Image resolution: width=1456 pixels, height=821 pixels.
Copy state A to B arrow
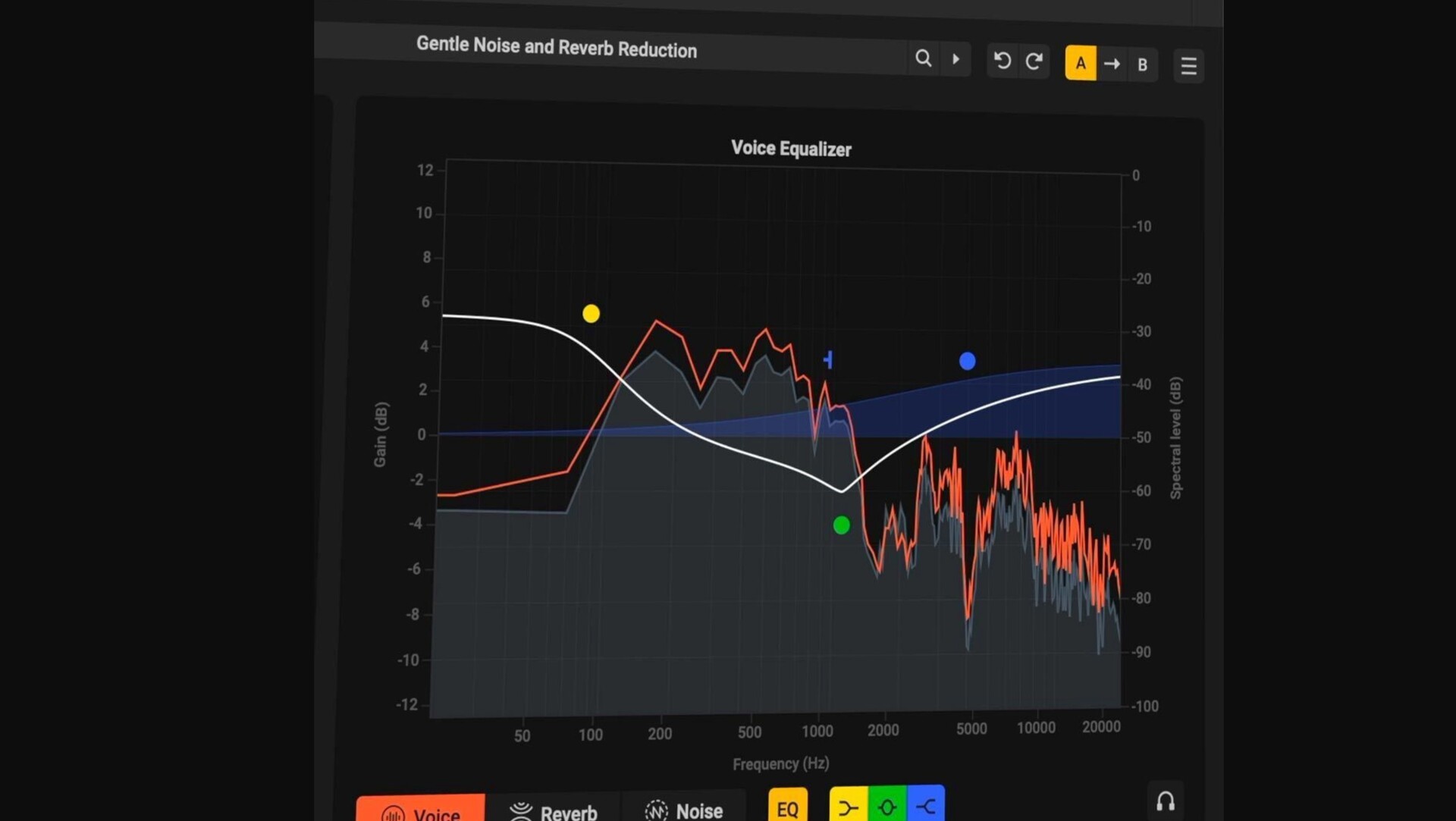click(x=1112, y=64)
